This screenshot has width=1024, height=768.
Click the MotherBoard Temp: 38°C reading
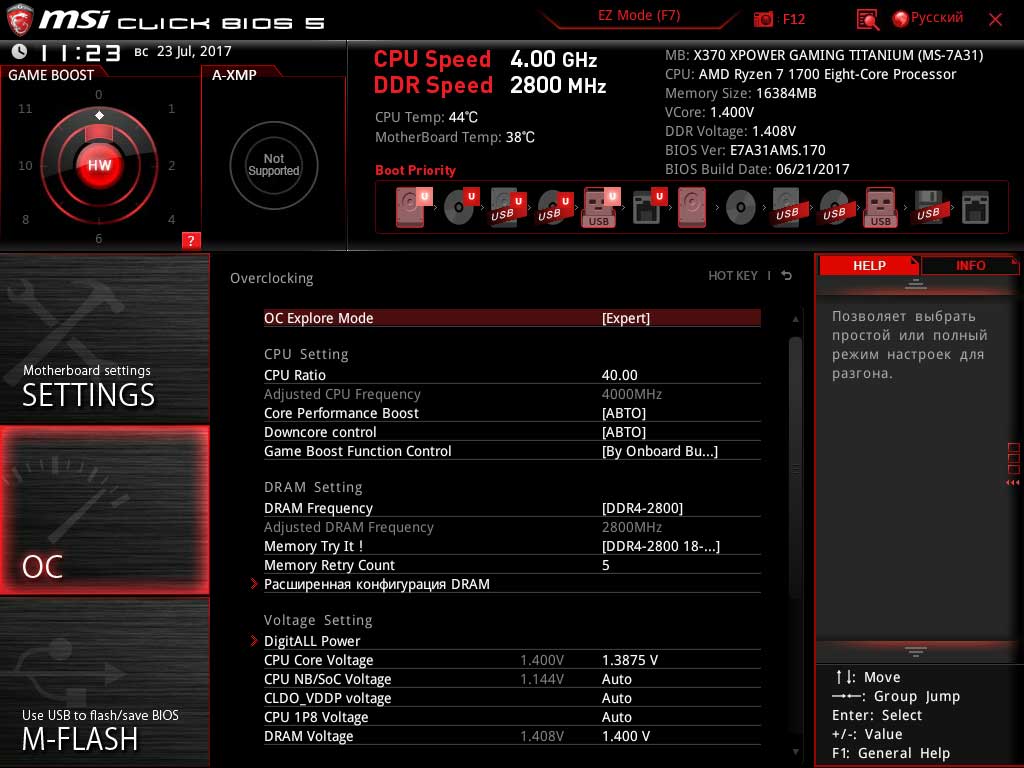[455, 137]
